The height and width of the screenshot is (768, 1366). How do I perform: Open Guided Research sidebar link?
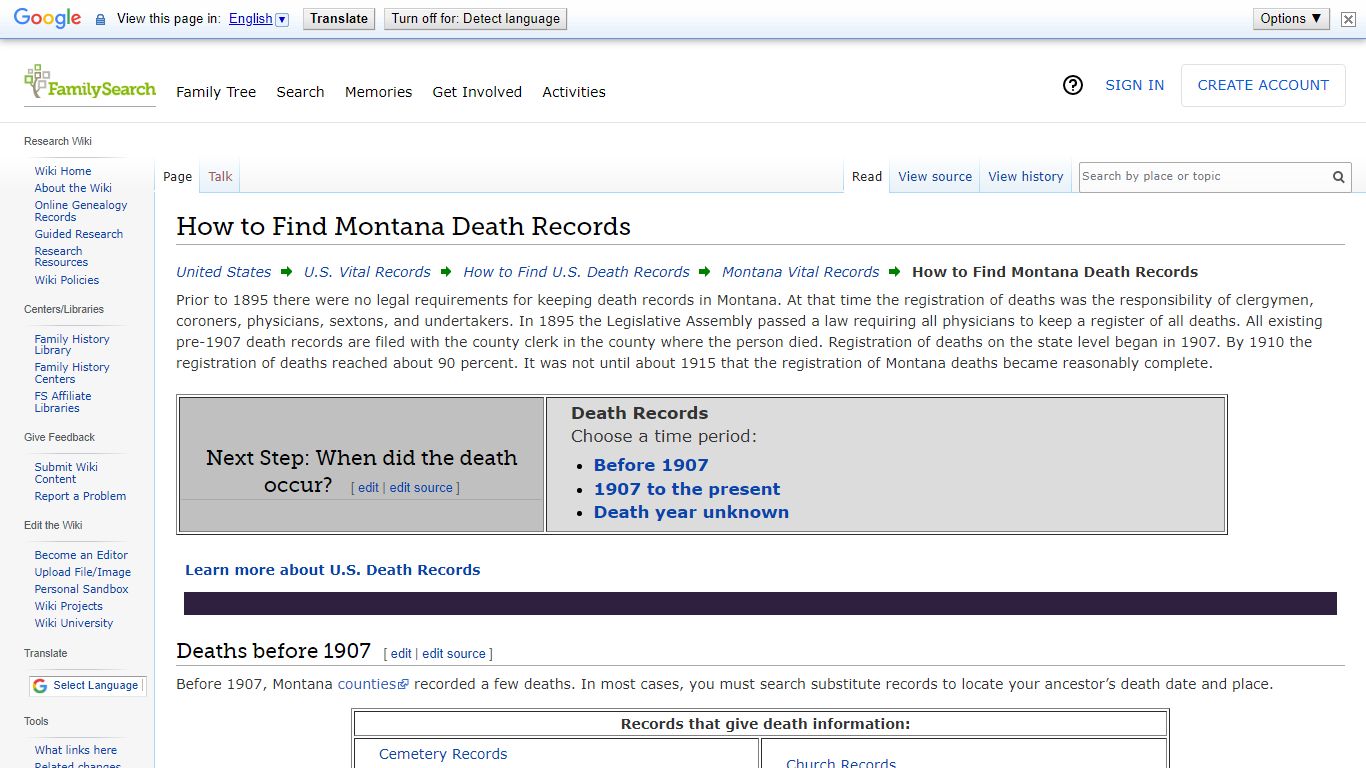point(79,234)
